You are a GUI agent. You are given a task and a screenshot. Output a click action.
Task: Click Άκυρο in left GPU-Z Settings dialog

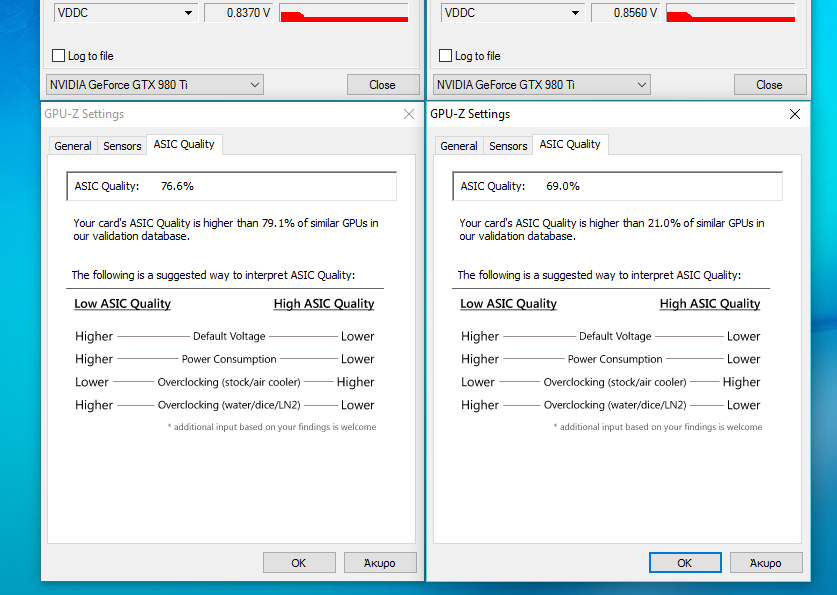380,562
